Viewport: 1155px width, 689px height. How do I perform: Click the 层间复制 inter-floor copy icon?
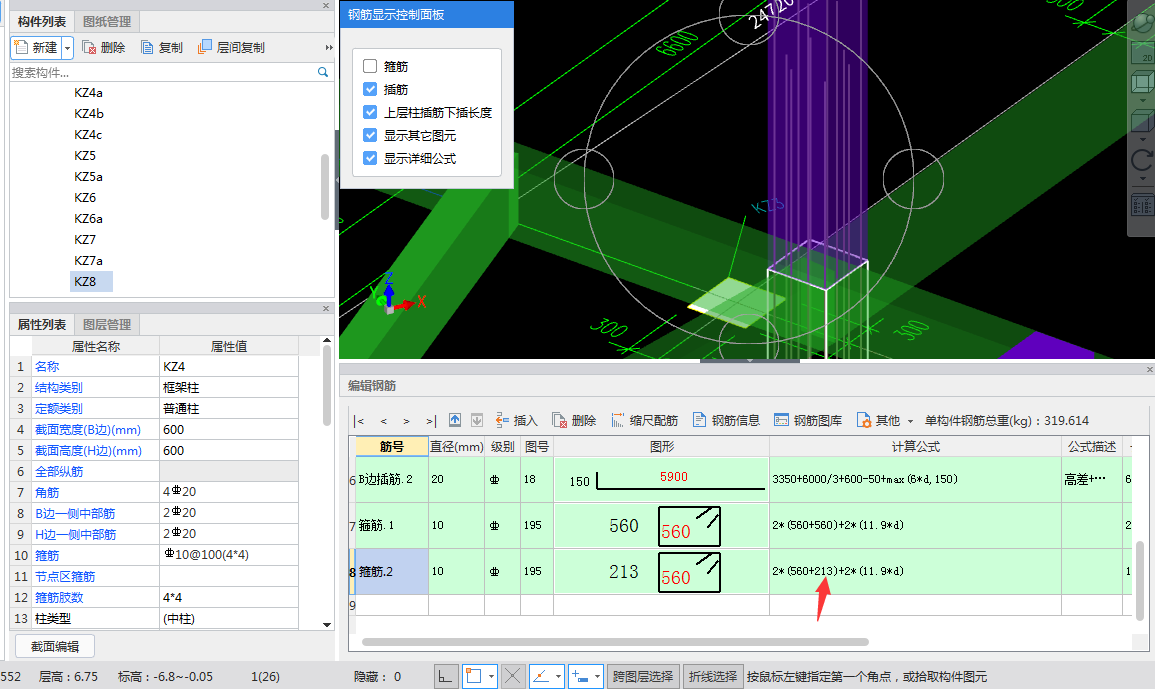tap(205, 47)
